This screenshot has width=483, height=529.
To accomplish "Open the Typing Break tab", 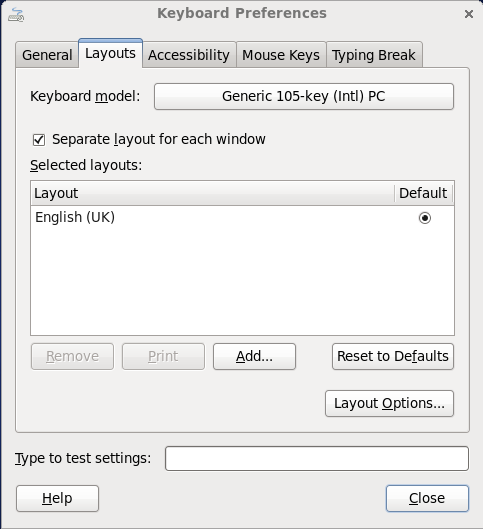I will pyautogui.click(x=374, y=55).
